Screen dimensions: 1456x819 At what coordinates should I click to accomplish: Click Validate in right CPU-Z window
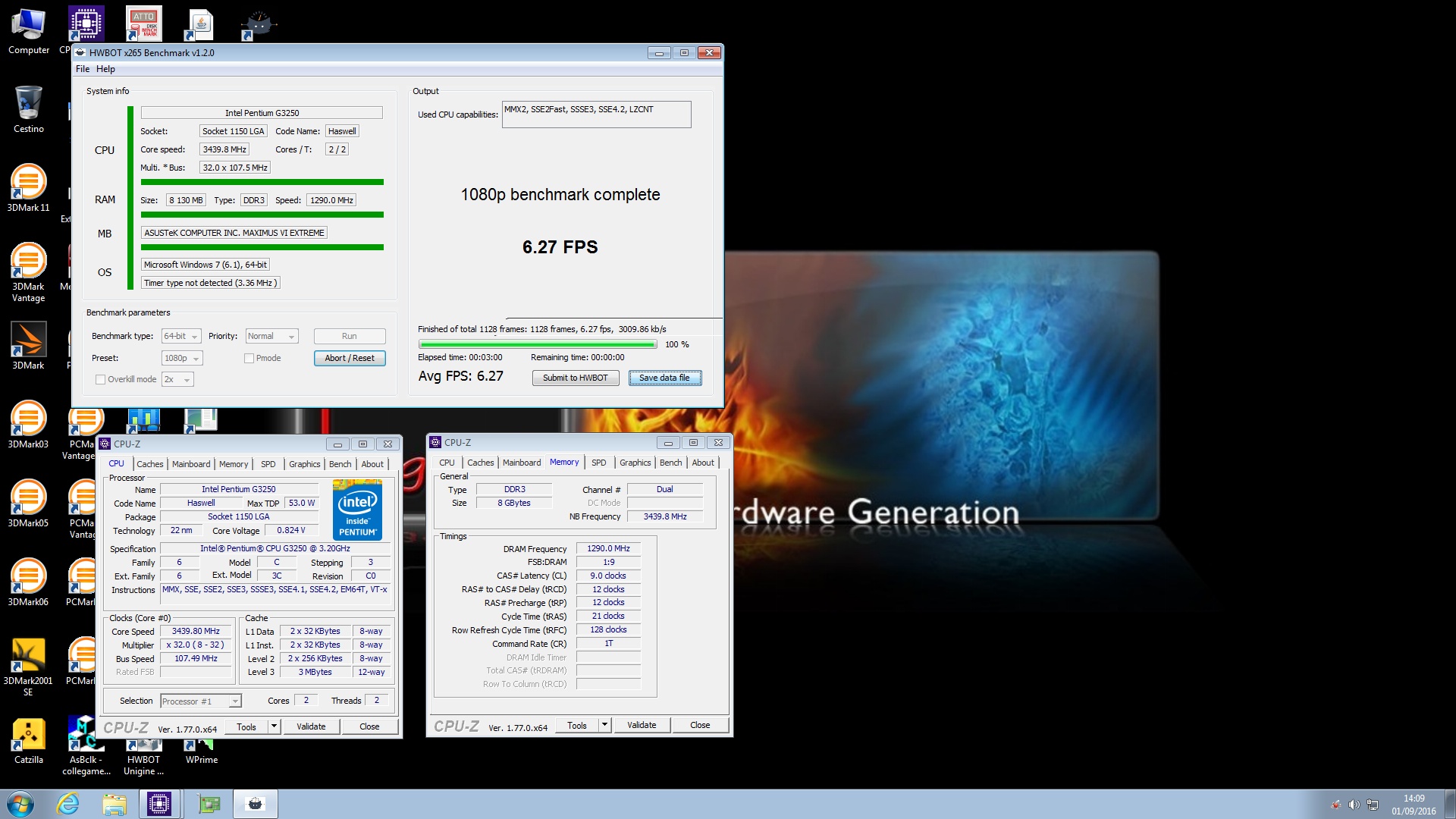tap(642, 725)
